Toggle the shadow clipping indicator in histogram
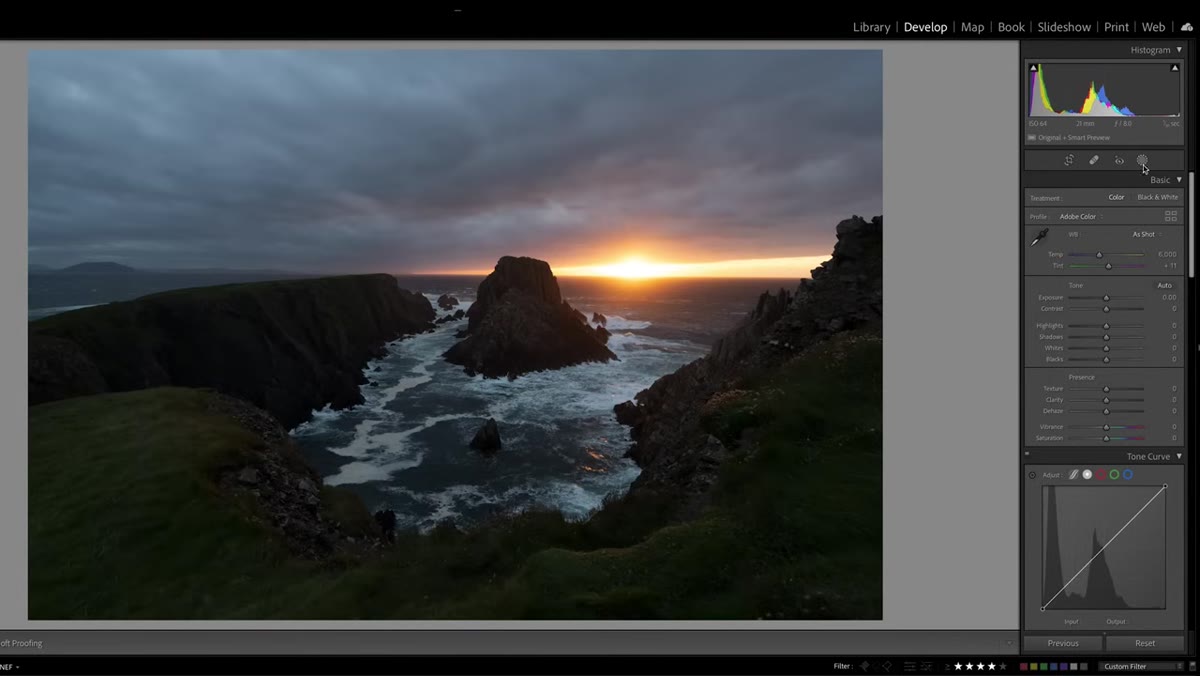This screenshot has width=1200, height=676. 1034,68
